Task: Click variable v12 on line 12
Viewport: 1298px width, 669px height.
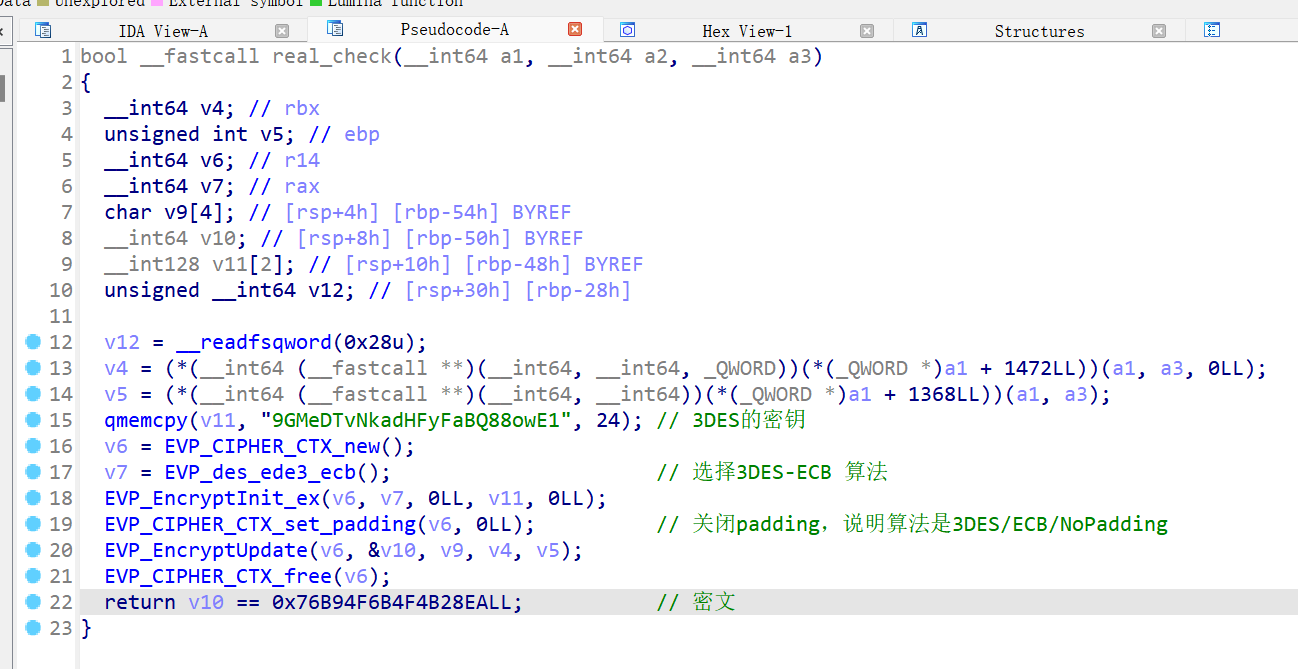Action: [121, 342]
